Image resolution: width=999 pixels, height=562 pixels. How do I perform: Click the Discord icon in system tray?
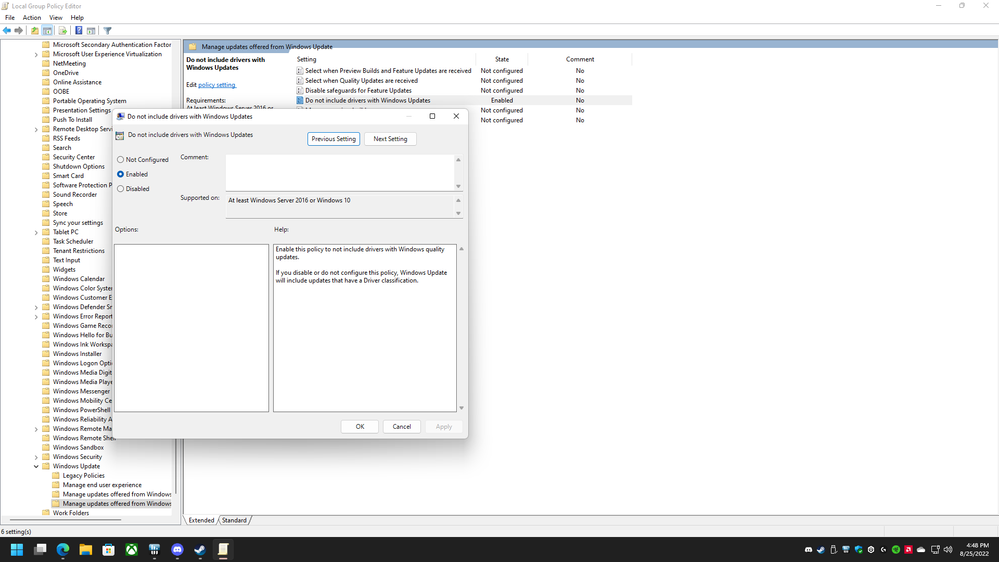[809, 549]
